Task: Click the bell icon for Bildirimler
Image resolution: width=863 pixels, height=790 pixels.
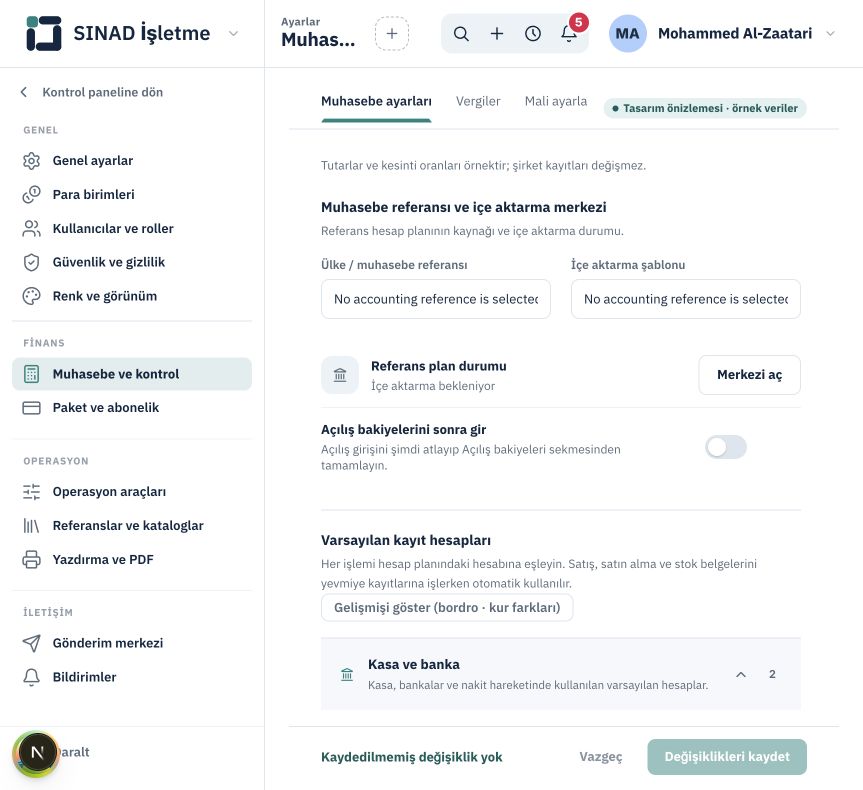Action: pos(31,677)
